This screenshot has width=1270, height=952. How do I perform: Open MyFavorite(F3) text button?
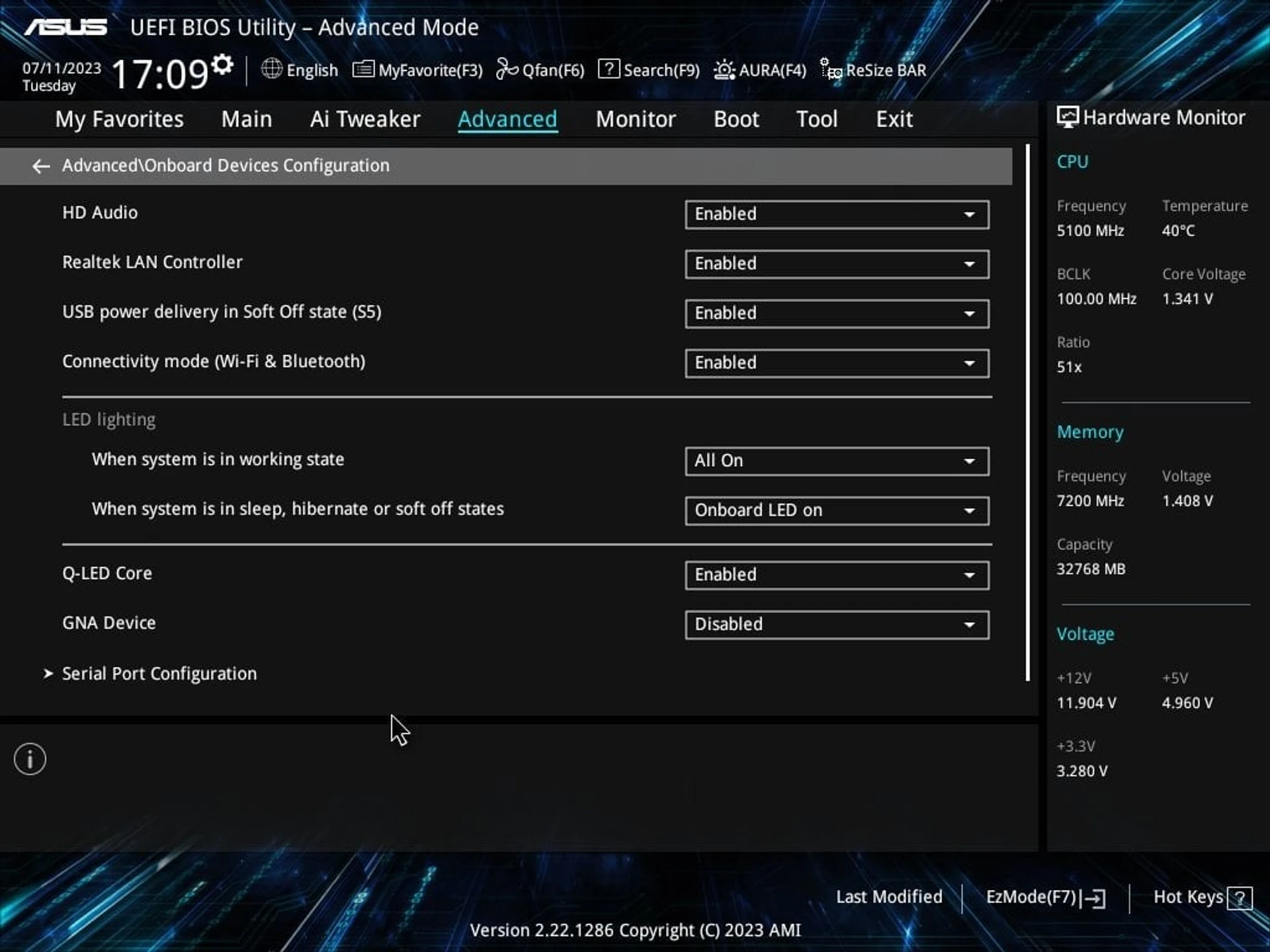[x=430, y=70]
